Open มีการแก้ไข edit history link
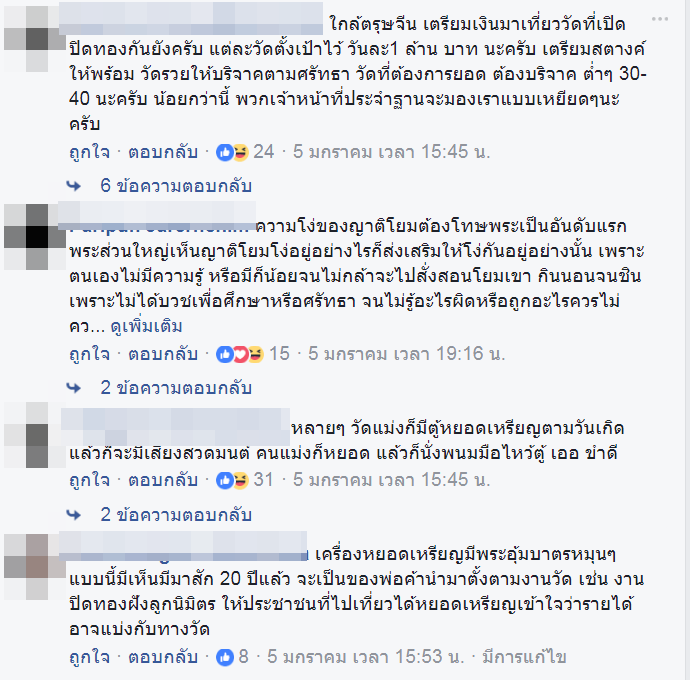 [x=524, y=657]
